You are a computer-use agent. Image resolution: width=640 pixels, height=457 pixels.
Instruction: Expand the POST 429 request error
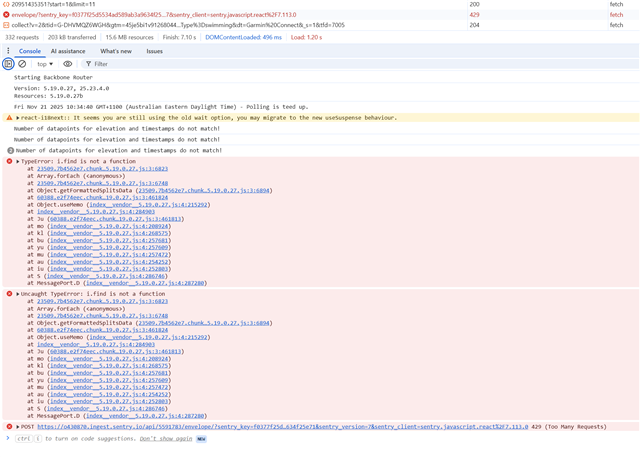point(18,426)
